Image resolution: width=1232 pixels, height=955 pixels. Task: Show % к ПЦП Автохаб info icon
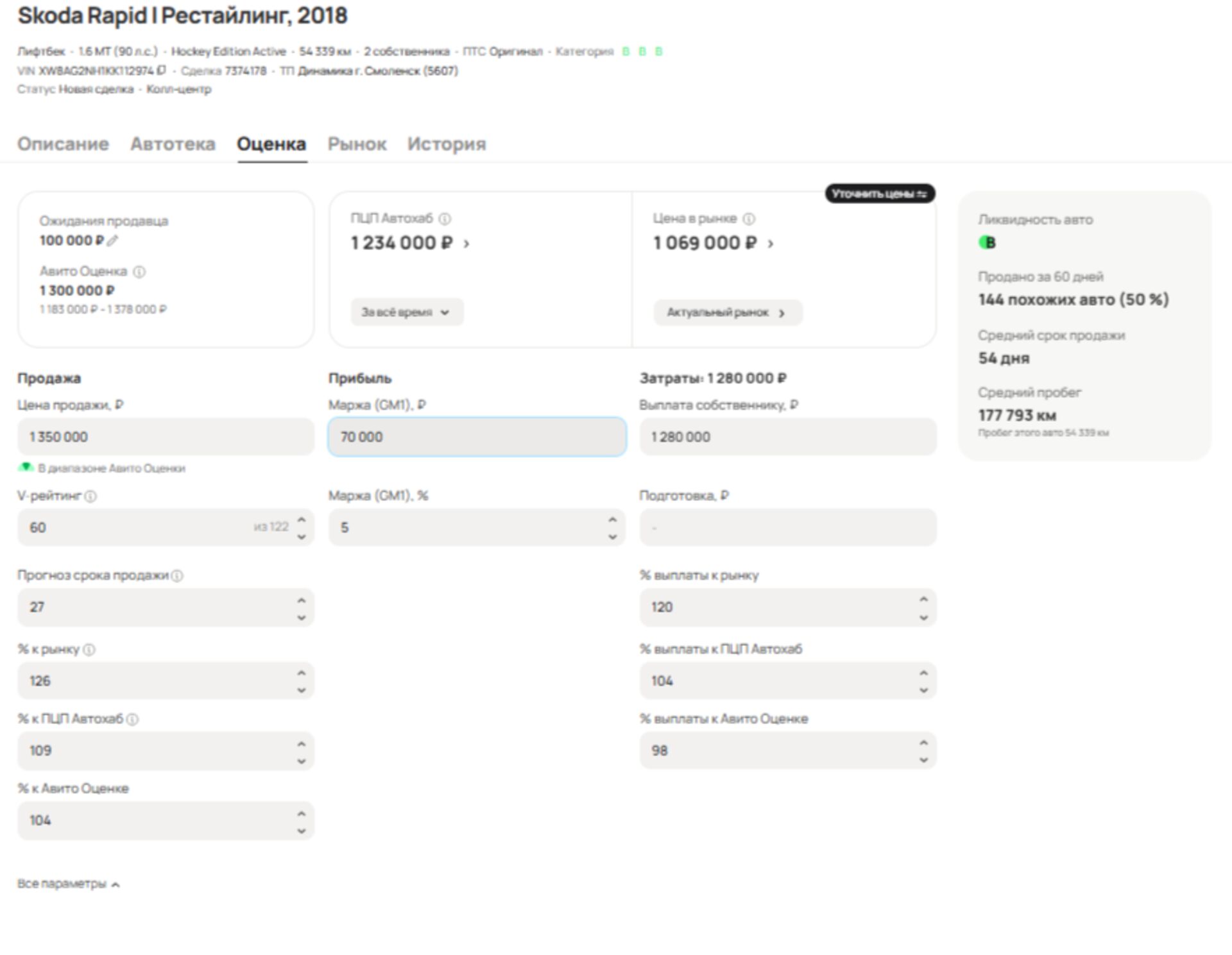pos(132,720)
